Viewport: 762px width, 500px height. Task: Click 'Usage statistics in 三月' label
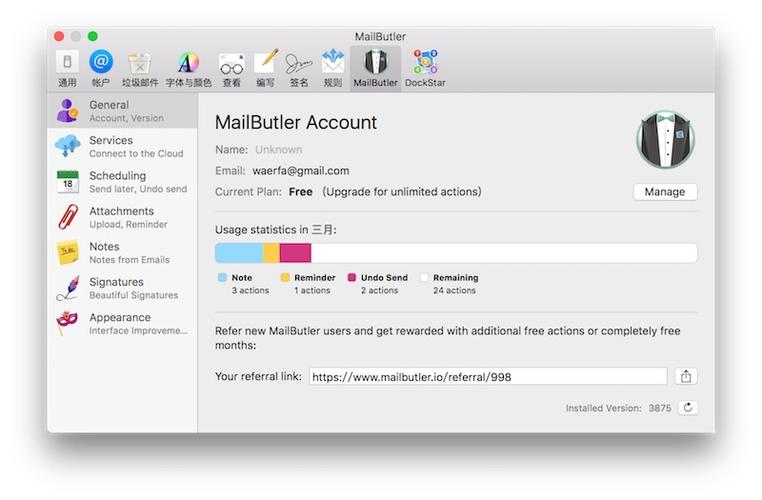(276, 230)
